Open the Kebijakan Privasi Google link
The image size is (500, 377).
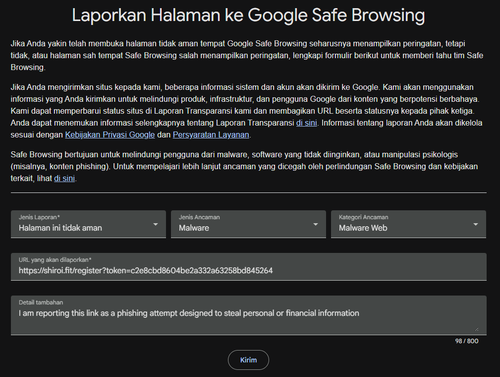110,135
